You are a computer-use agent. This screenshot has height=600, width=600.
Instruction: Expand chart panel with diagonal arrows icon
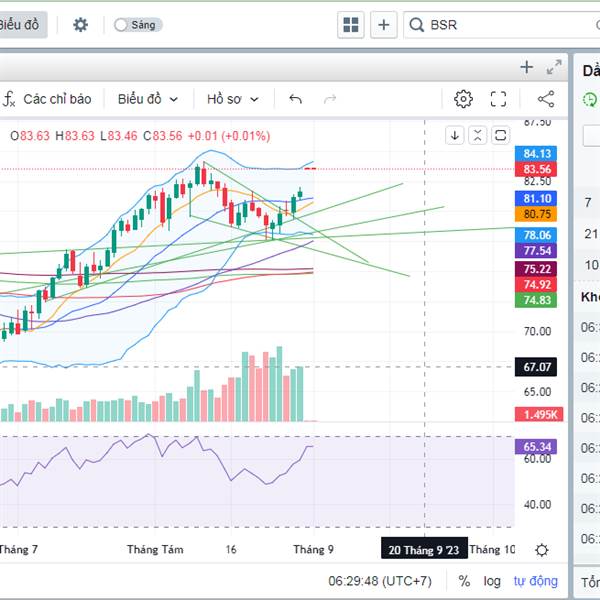tap(553, 67)
